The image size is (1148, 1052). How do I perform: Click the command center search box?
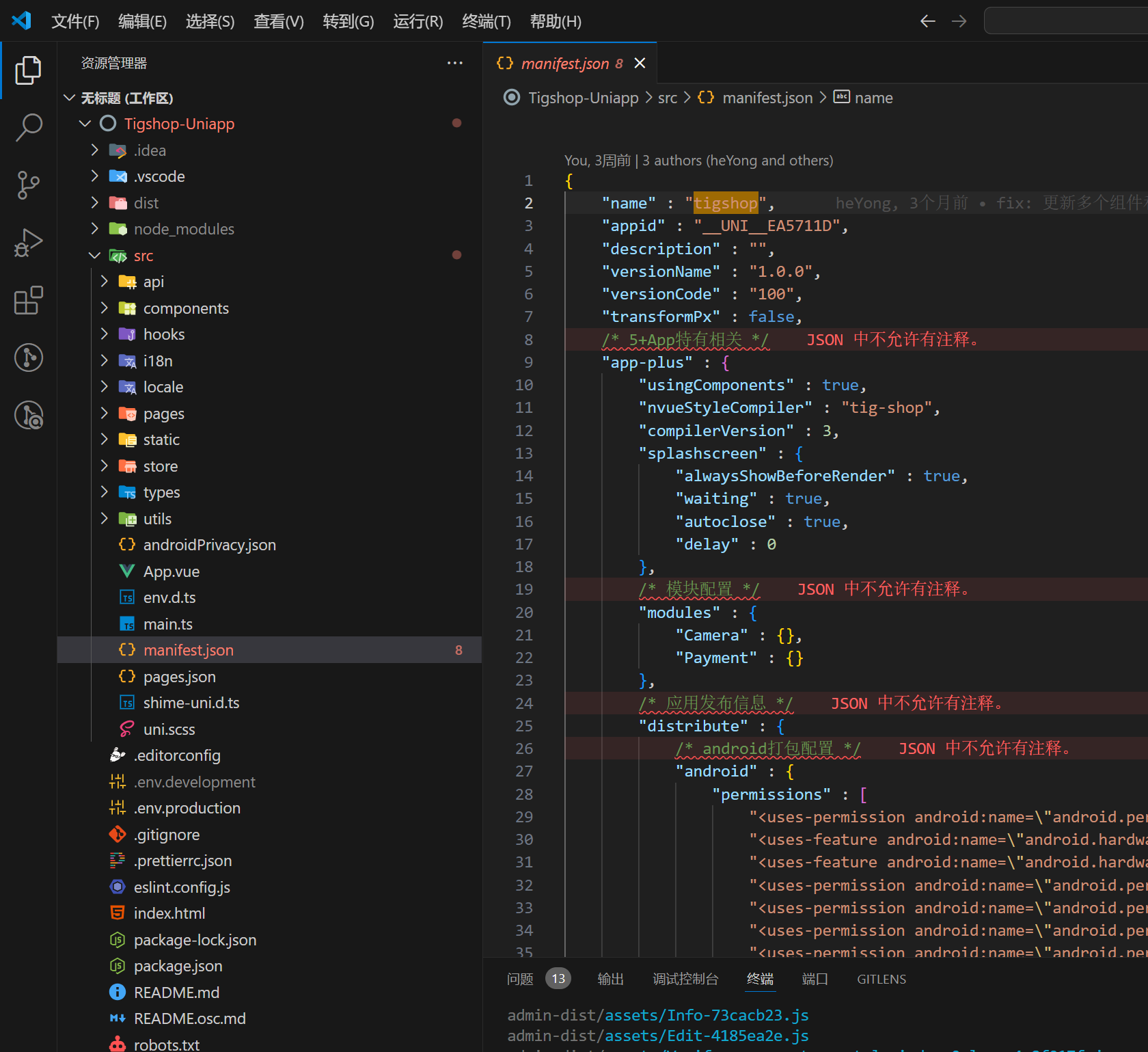point(1066,21)
